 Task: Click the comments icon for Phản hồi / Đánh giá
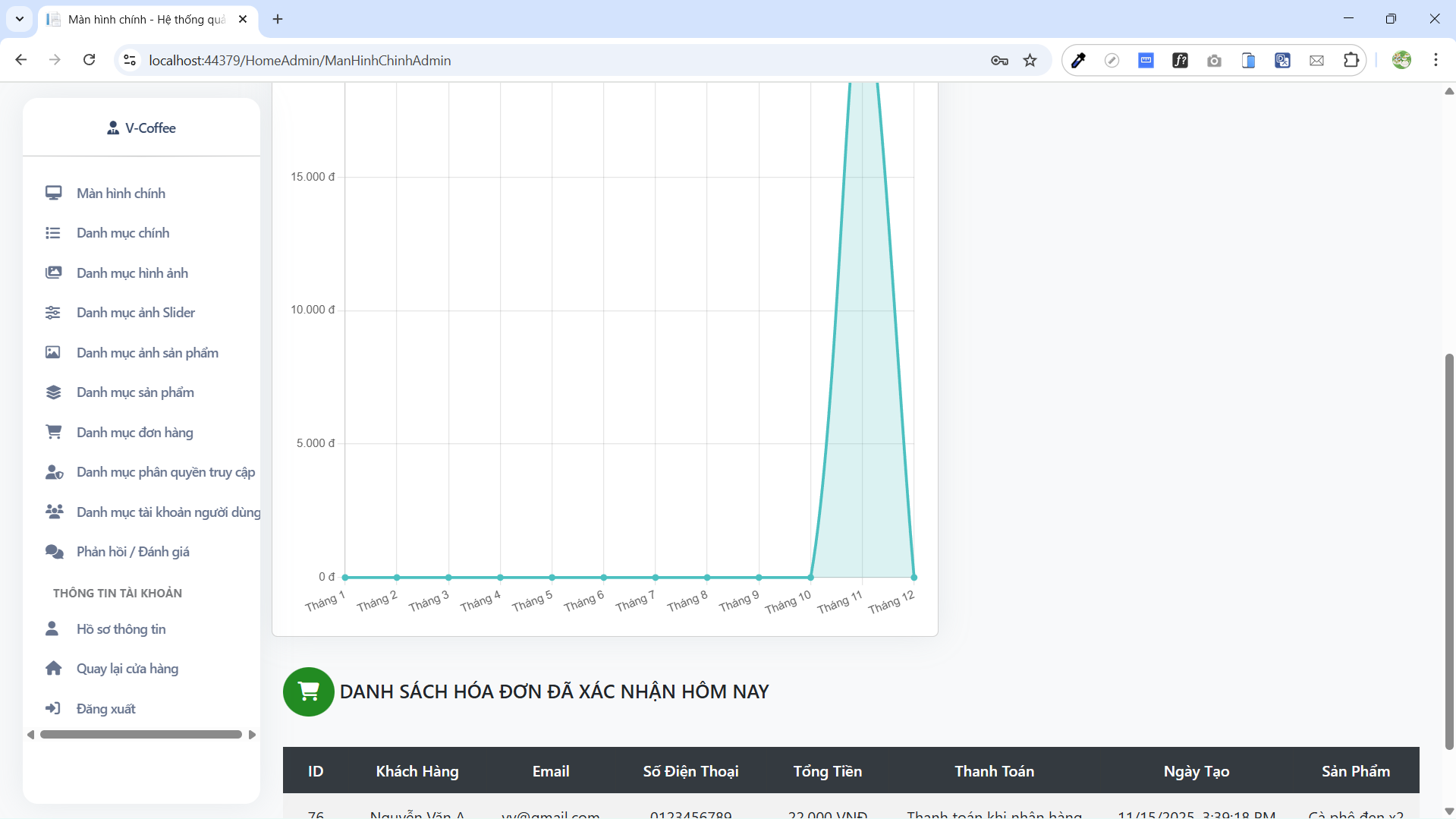coord(53,552)
